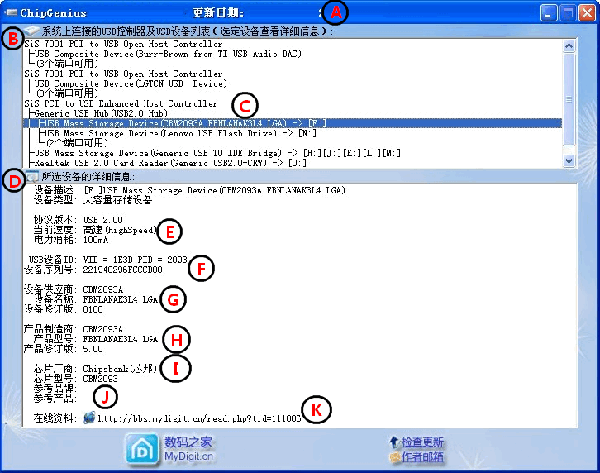The width and height of the screenshot is (600, 473).
Task: Click the 设备修订版 0100 line
Action: coord(63,309)
